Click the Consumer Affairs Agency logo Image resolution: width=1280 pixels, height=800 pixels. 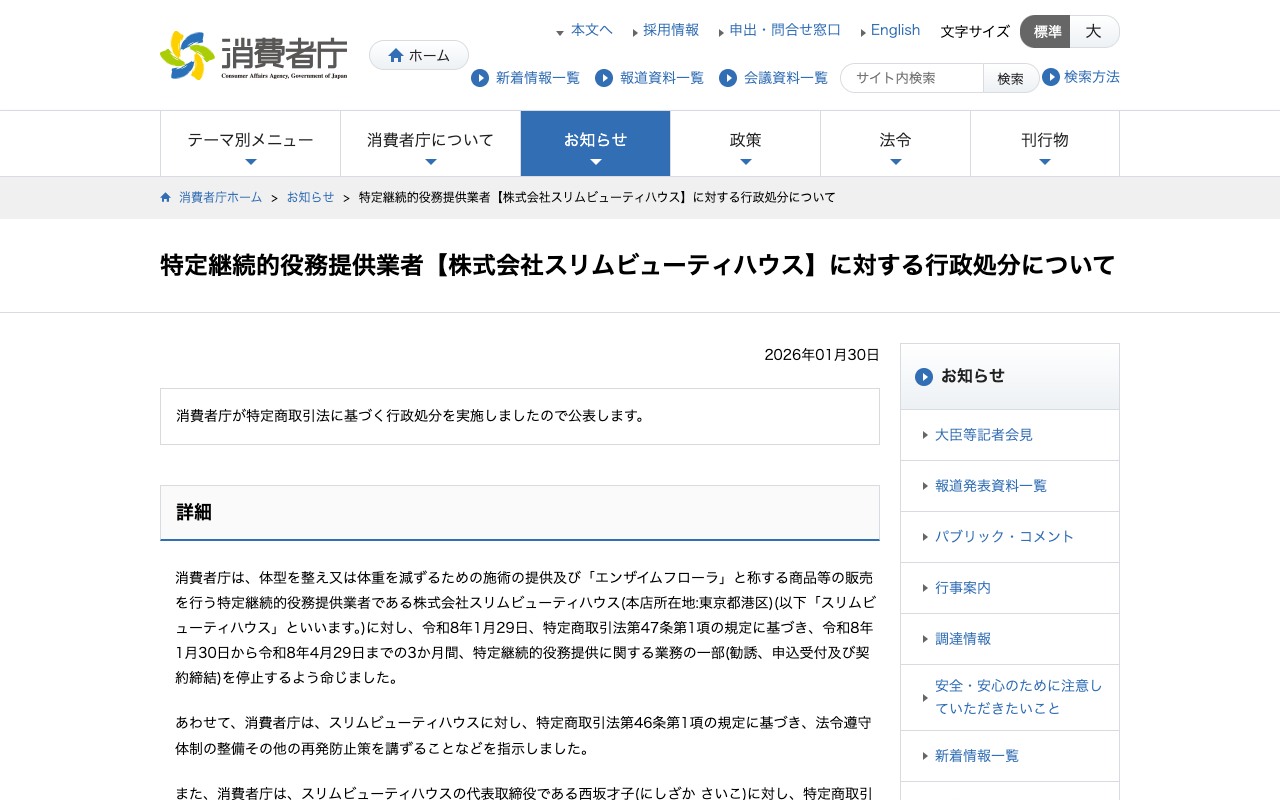point(254,55)
